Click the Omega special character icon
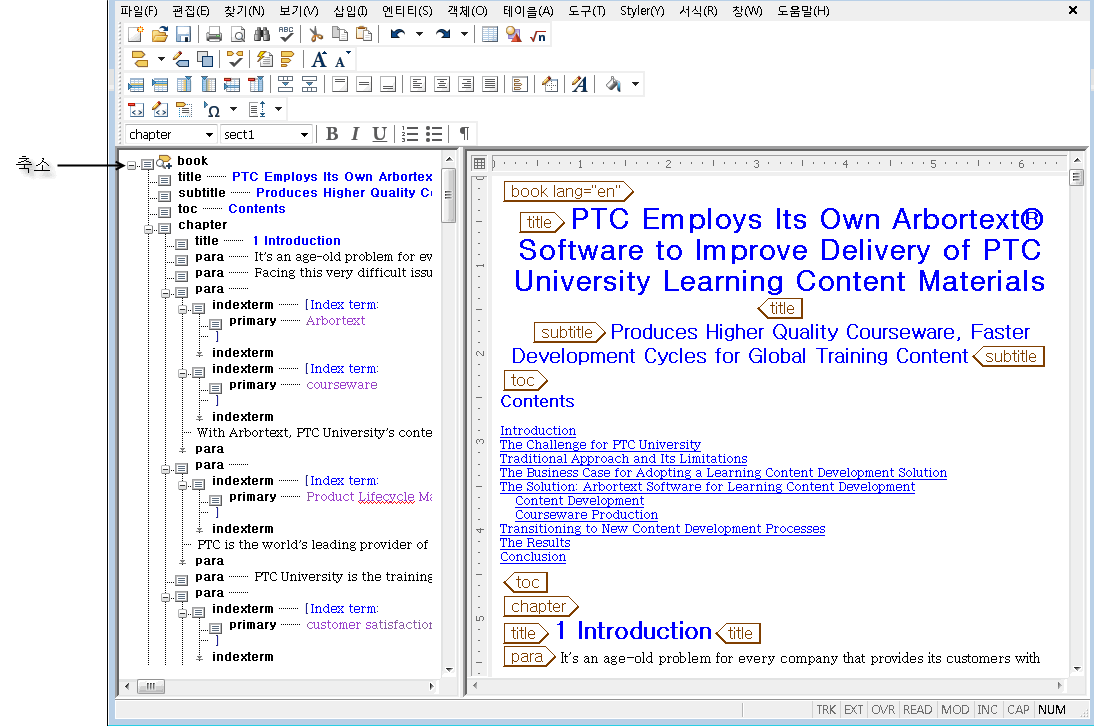The image size is (1094, 726). tap(212, 109)
